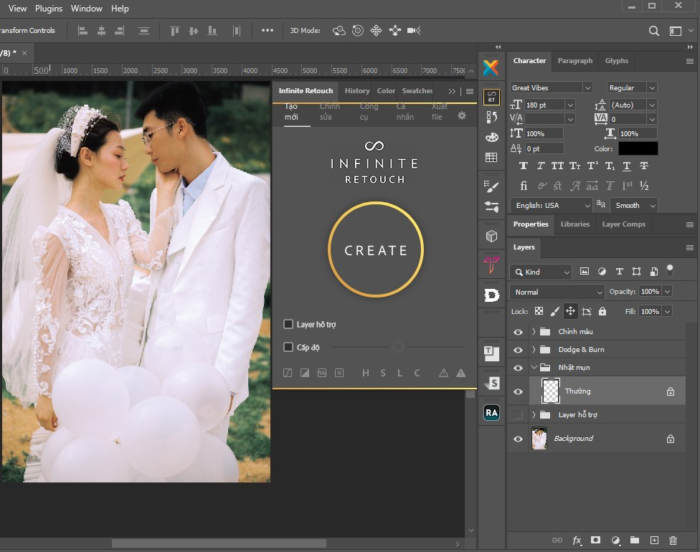Hide the Thường layer

pyautogui.click(x=518, y=392)
